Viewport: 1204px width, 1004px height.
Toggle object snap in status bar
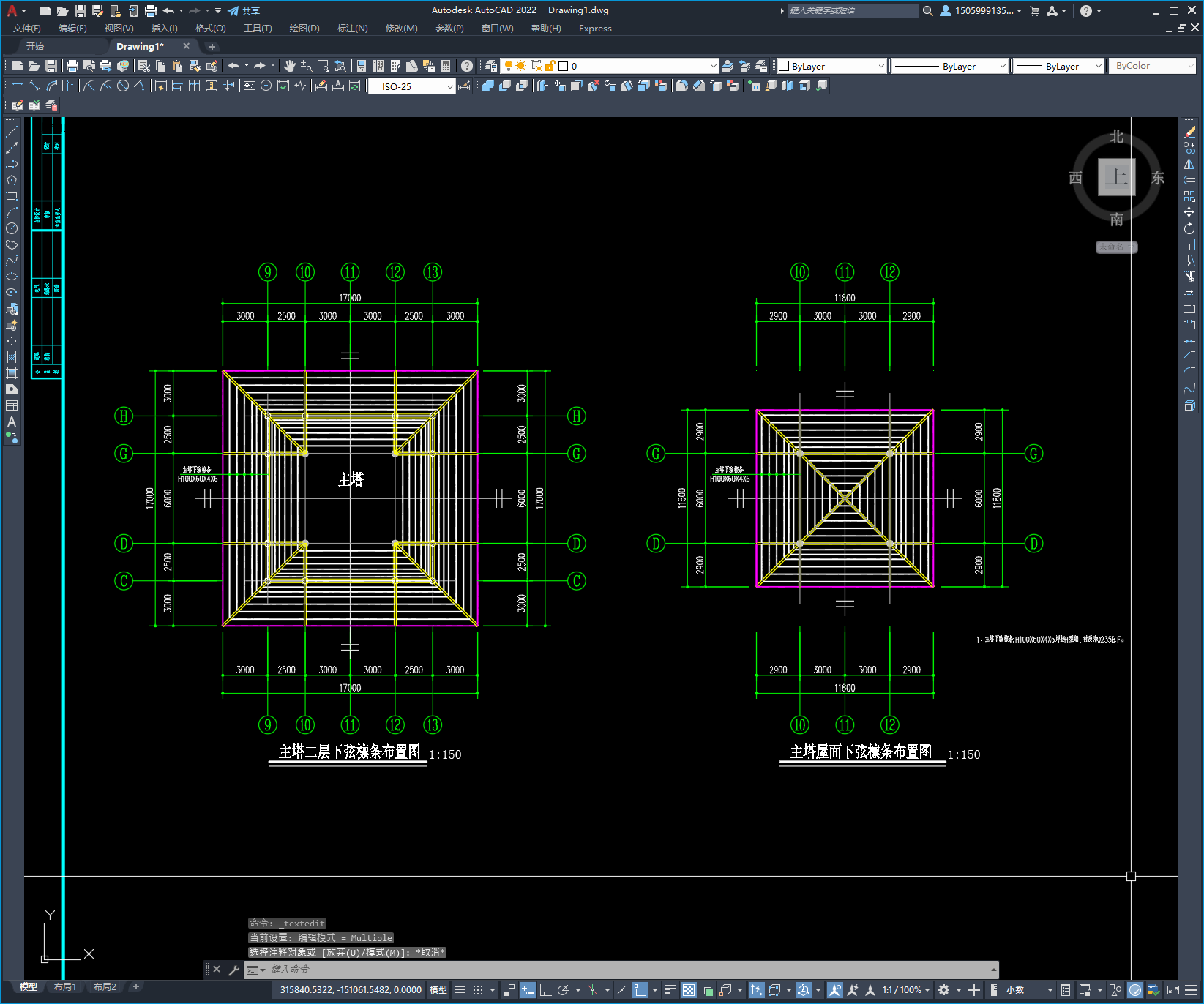(x=640, y=990)
